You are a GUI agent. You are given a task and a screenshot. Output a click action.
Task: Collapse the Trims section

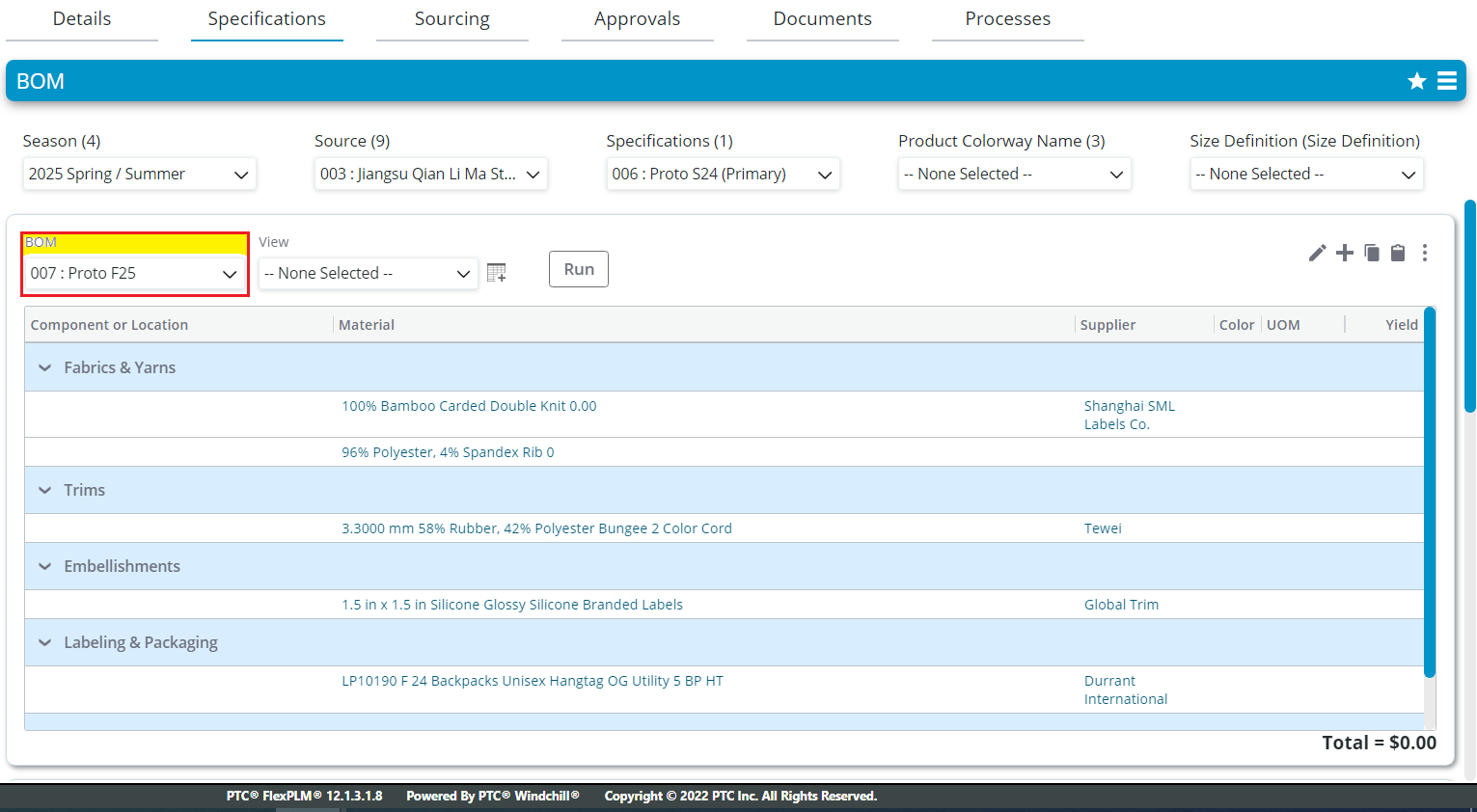coord(44,490)
